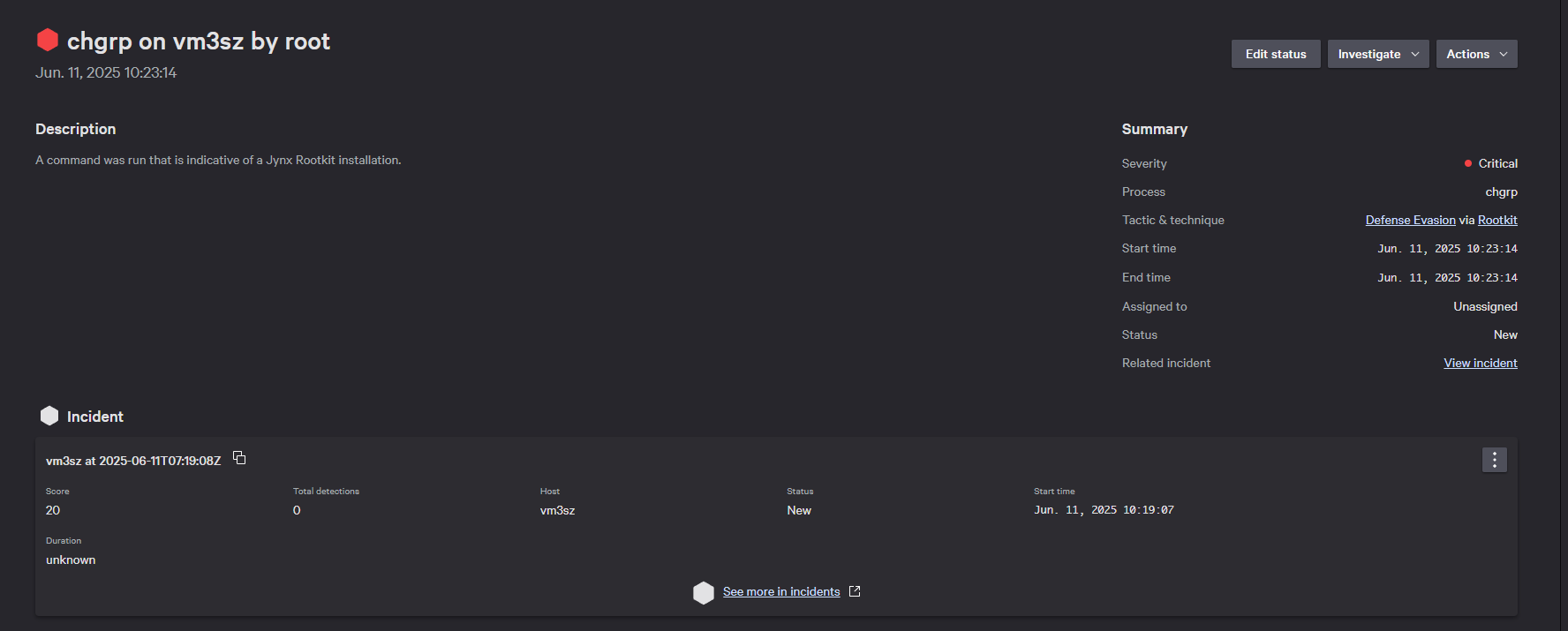This screenshot has width=1568, height=631.
Task: Expand the Investigate dropdown
Action: point(1377,54)
